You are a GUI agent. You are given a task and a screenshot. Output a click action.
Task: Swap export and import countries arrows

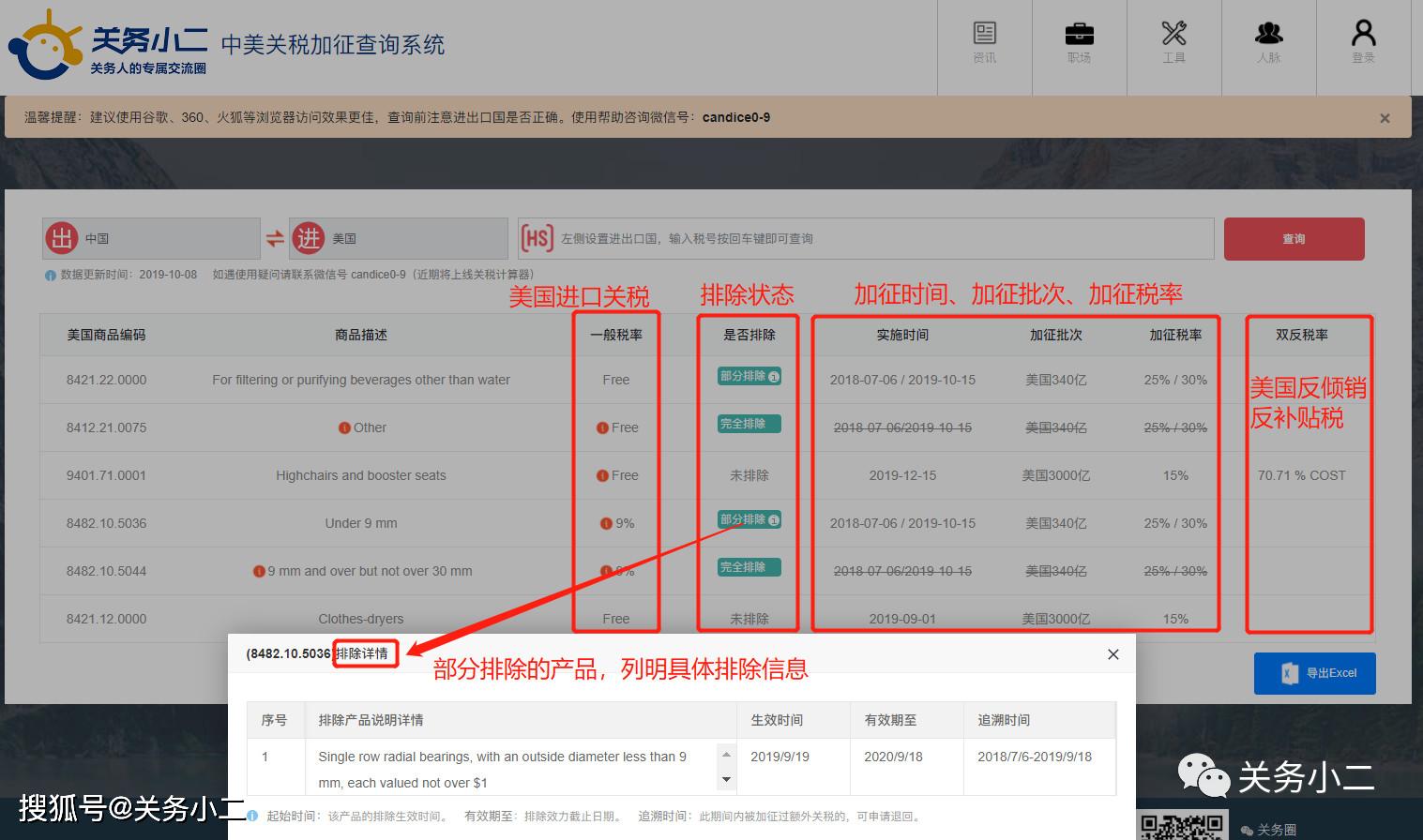[275, 239]
